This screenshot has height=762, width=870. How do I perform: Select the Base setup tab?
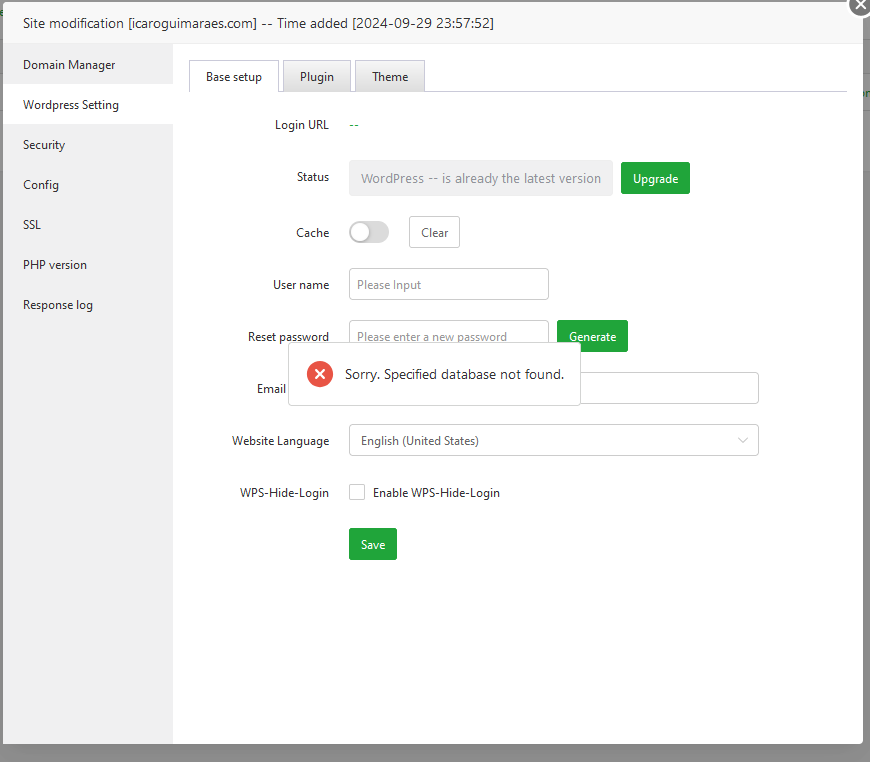pyautogui.click(x=234, y=77)
